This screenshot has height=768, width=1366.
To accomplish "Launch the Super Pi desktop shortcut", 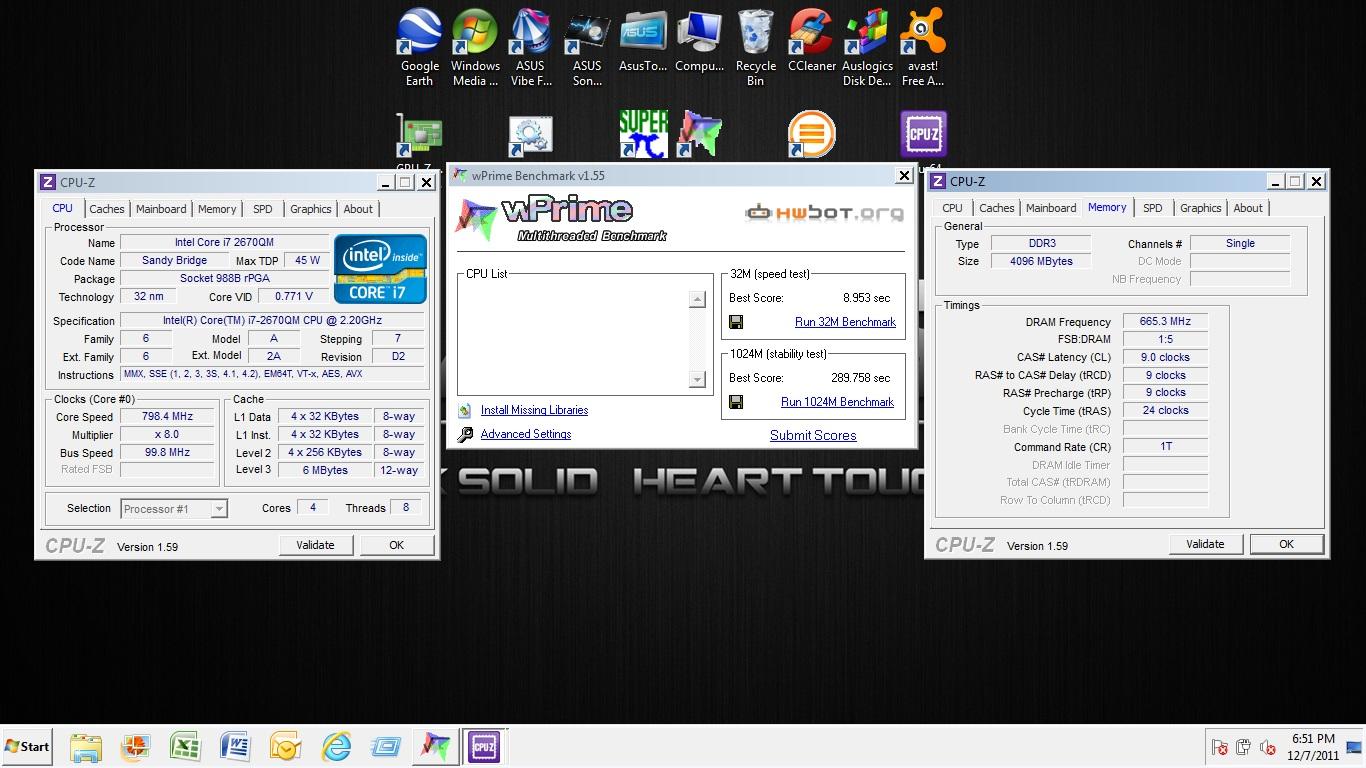I will click(x=643, y=135).
